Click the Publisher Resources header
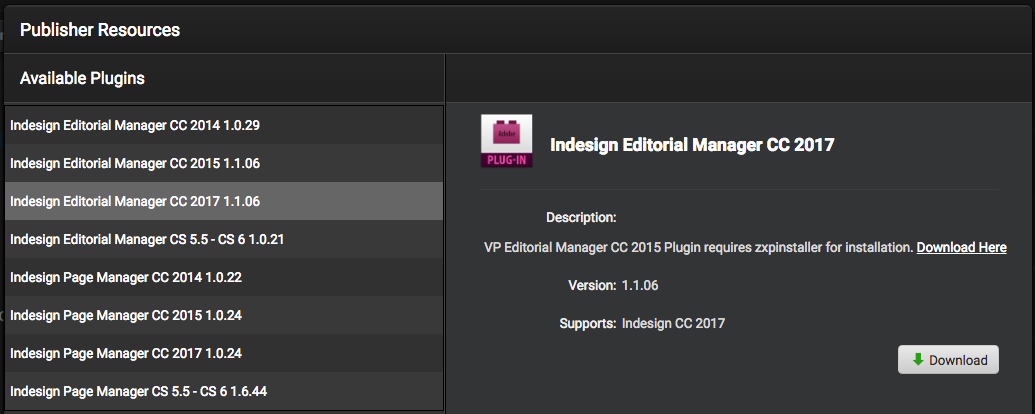 point(100,30)
